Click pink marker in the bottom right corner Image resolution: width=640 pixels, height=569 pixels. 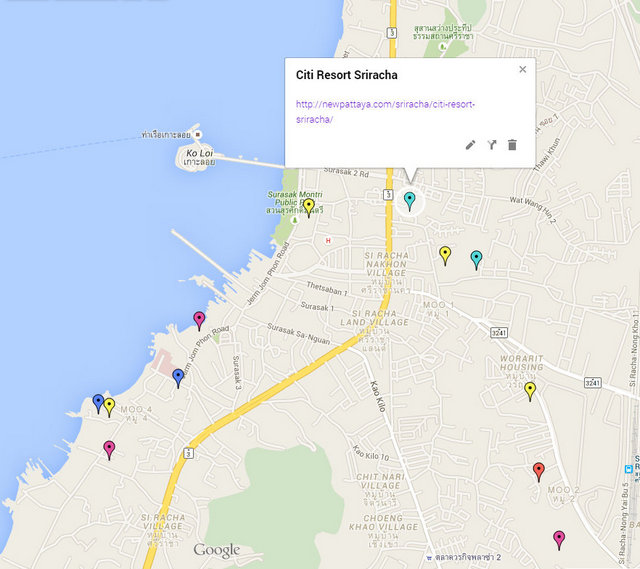coord(559,540)
